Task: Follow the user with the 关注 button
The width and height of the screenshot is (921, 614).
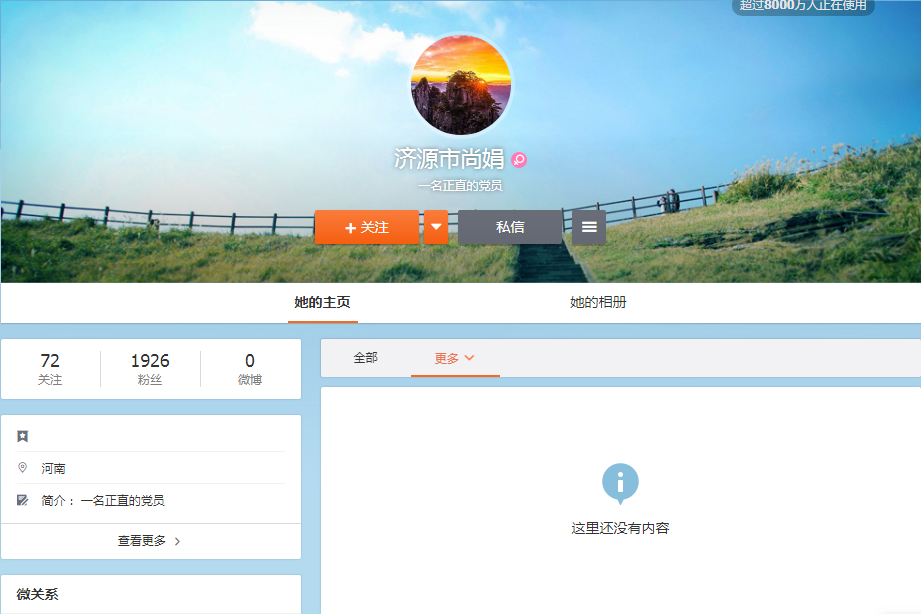Action: pos(367,227)
